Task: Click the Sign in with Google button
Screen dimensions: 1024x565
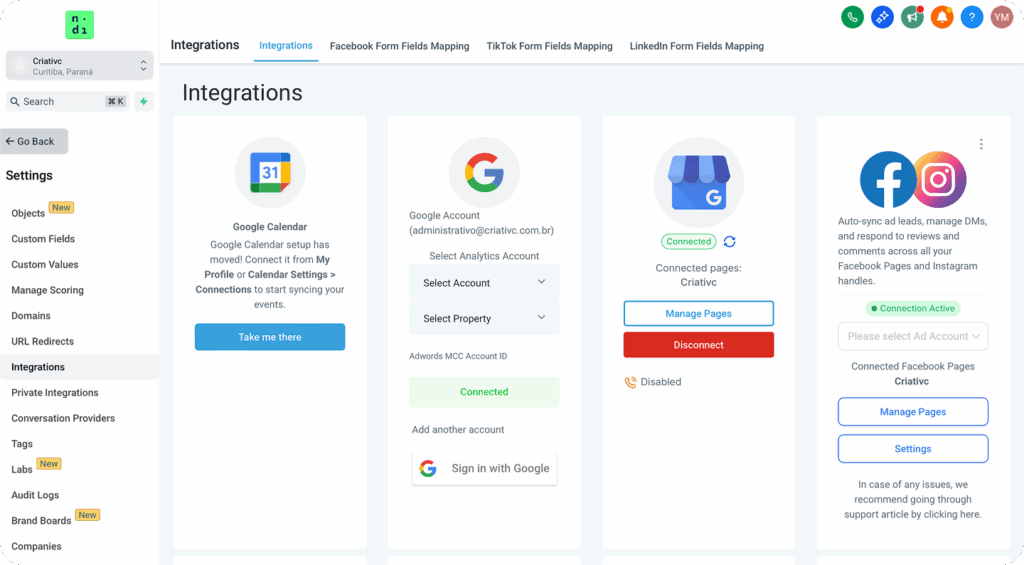Action: 484,468
